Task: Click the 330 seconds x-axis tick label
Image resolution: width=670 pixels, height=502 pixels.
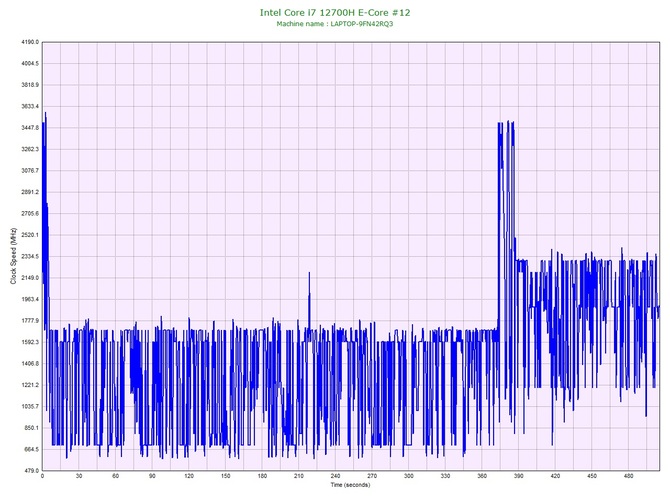Action: (x=445, y=476)
